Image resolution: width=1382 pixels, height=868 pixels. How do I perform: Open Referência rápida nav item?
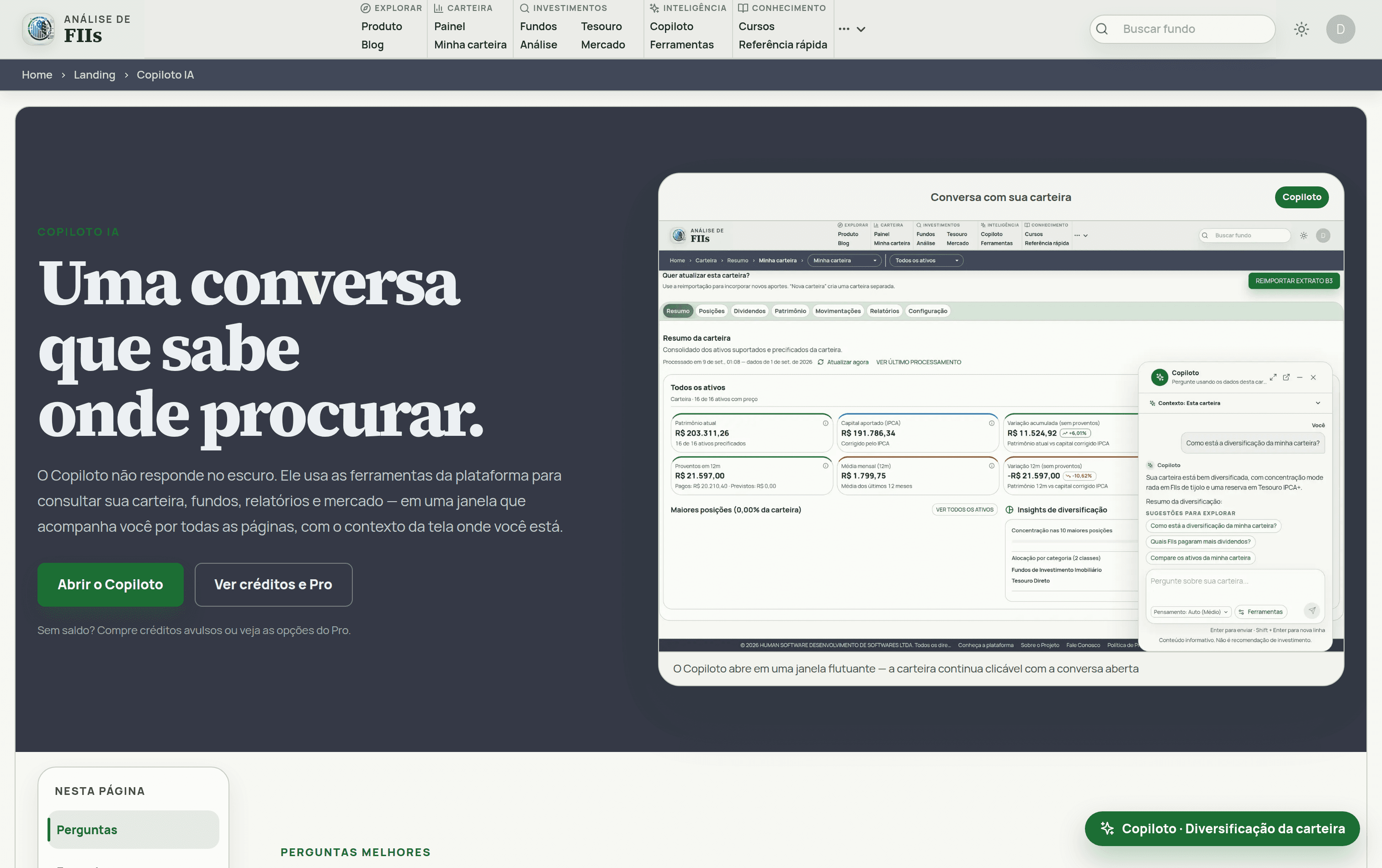(783, 45)
